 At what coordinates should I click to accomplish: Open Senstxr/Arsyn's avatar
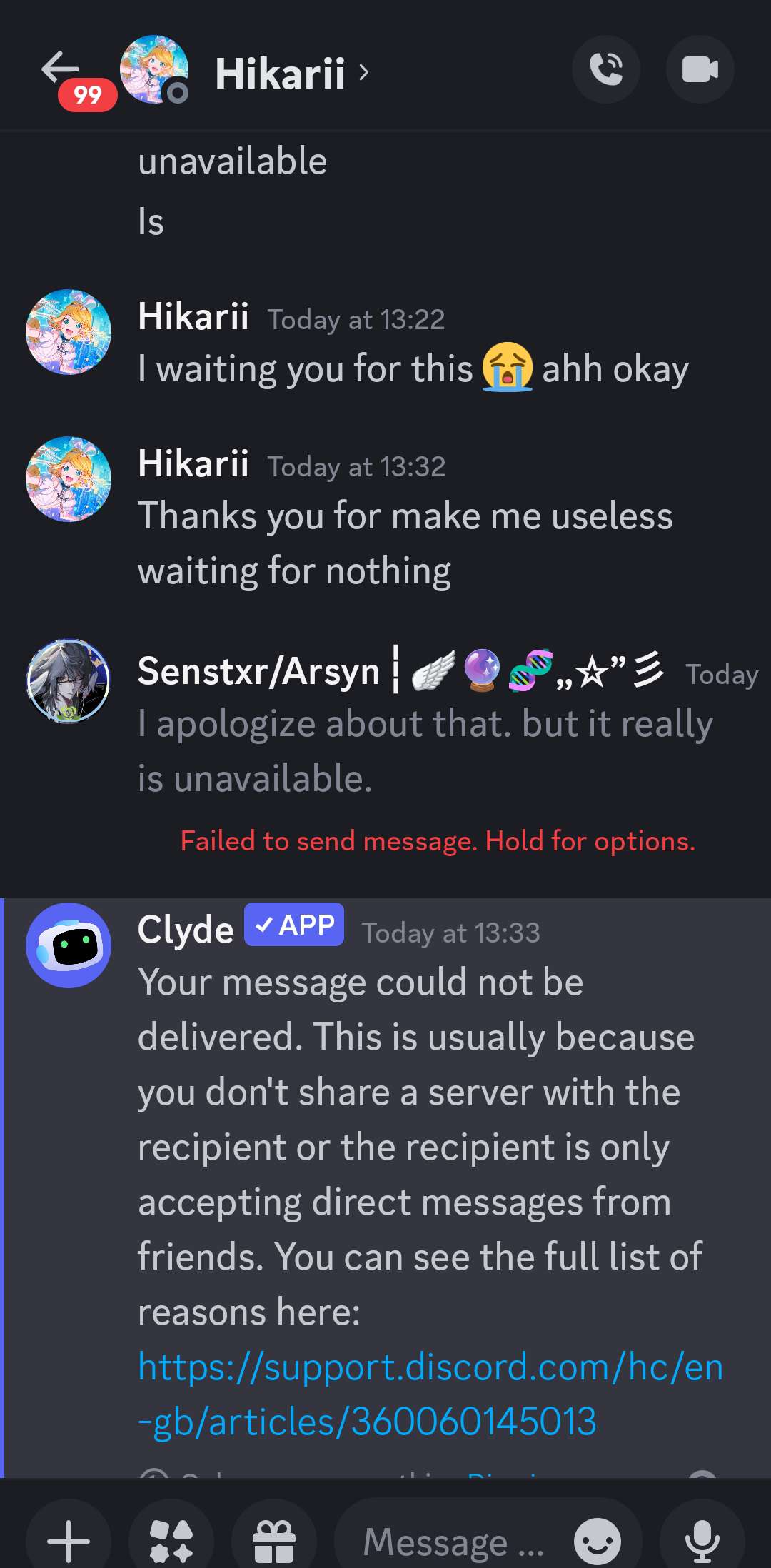69,681
